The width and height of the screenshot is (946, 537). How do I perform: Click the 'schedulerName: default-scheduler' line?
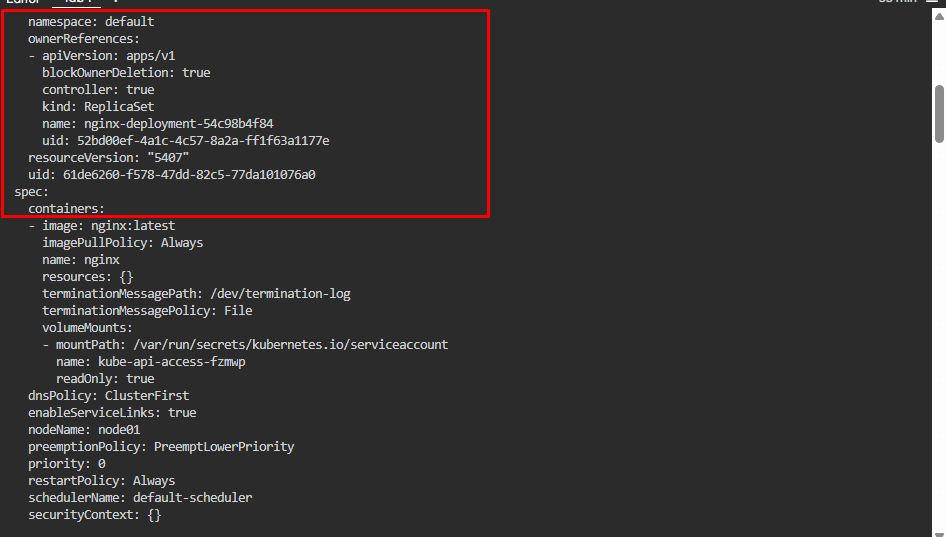pyautogui.click(x=140, y=497)
